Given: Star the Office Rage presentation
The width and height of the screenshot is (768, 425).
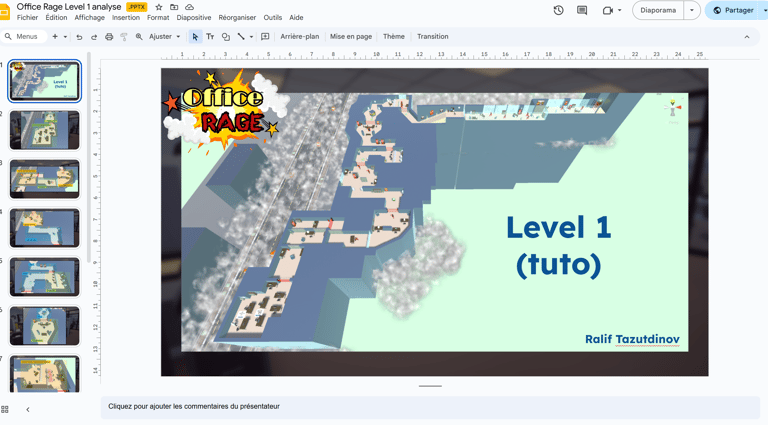Looking at the screenshot, I should click(x=159, y=7).
